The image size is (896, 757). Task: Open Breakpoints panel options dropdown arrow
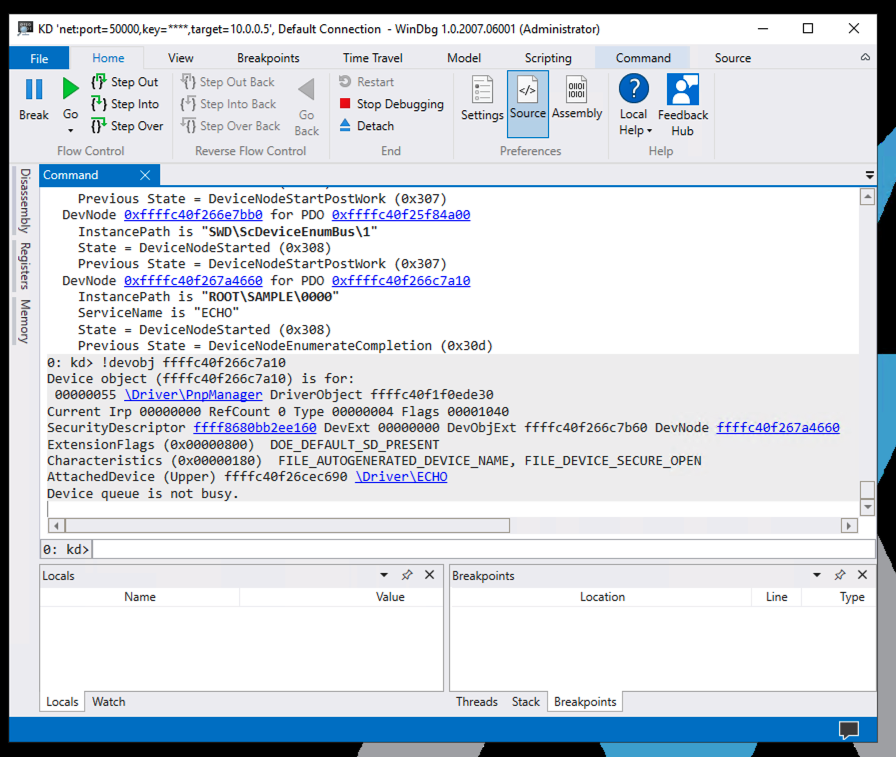point(816,576)
